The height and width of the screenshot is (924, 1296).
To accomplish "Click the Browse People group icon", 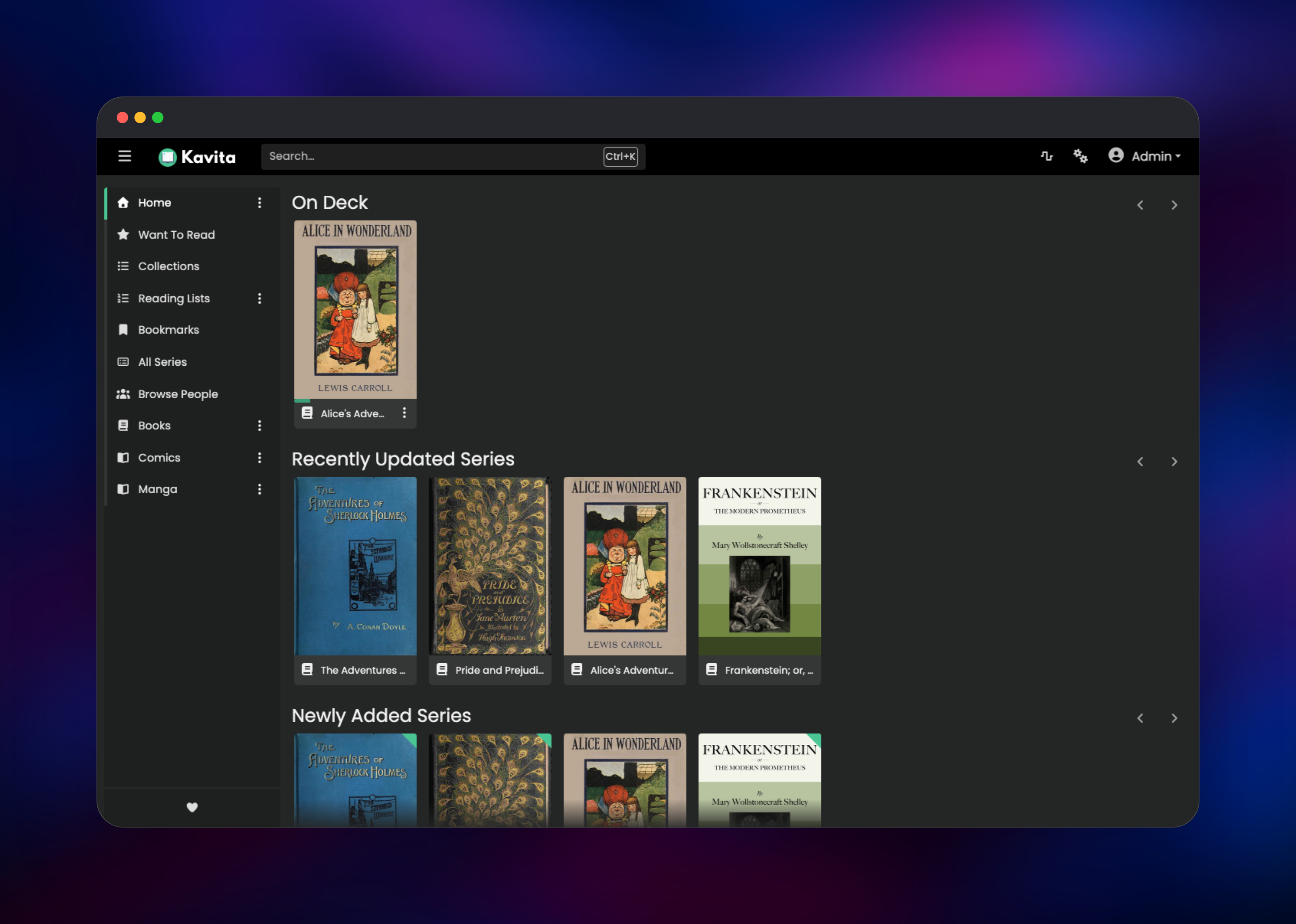I will 123,394.
